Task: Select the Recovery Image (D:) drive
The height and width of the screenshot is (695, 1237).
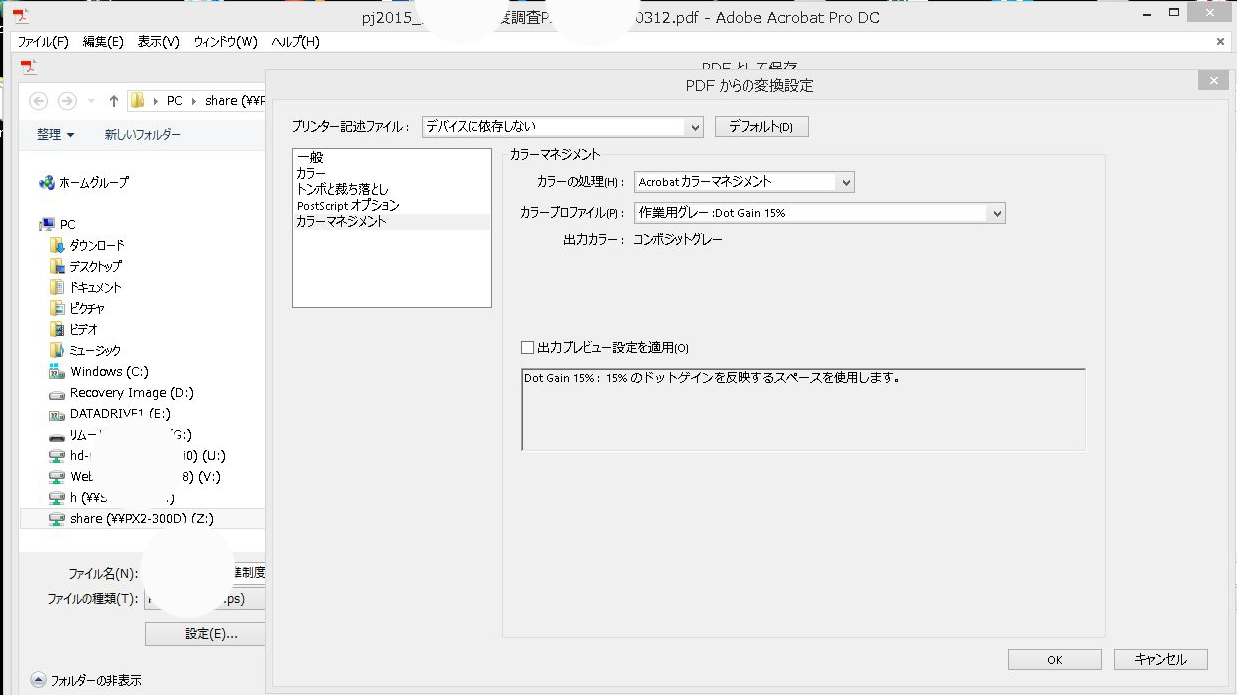Action: tap(121, 393)
